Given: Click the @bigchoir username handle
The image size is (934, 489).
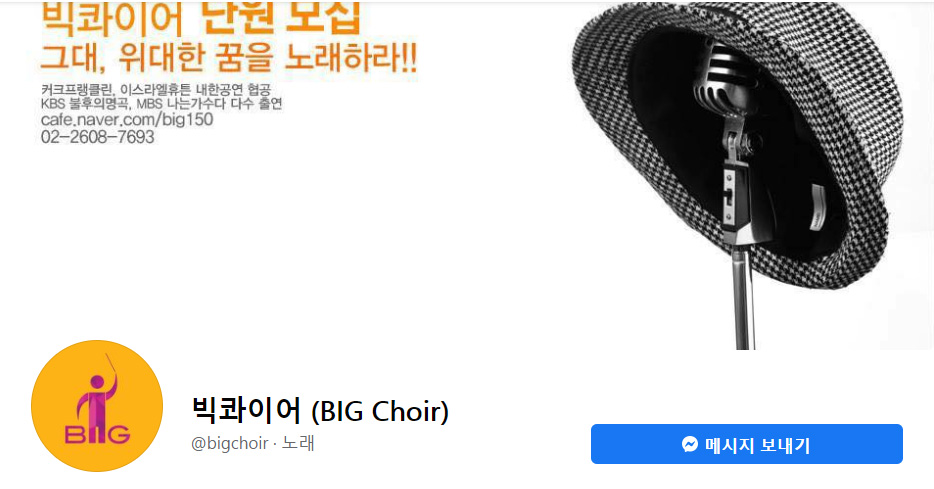Looking at the screenshot, I should [229, 444].
